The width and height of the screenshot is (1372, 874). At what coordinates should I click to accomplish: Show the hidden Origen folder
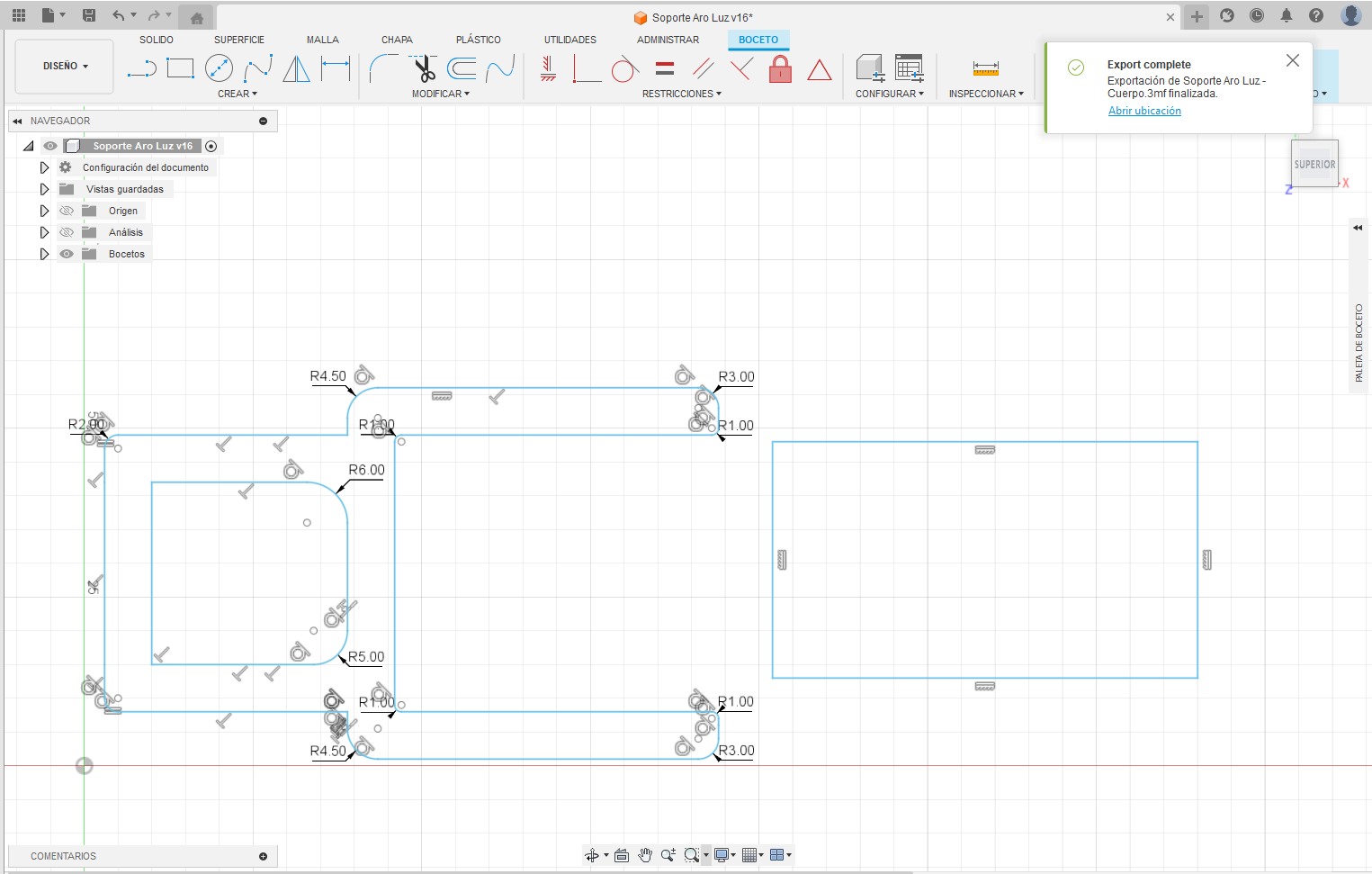tap(67, 211)
